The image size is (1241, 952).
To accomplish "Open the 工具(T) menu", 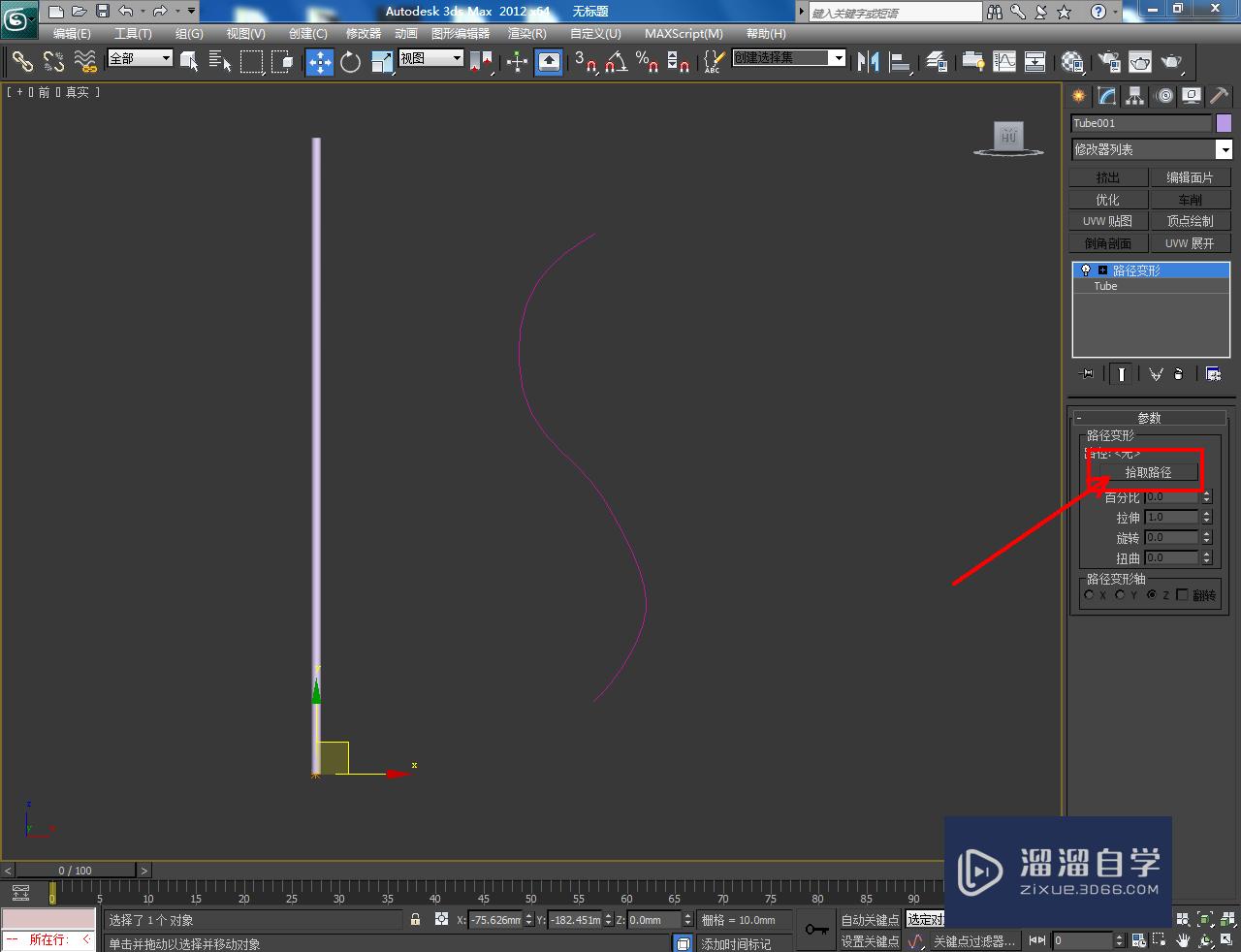I will pyautogui.click(x=133, y=34).
